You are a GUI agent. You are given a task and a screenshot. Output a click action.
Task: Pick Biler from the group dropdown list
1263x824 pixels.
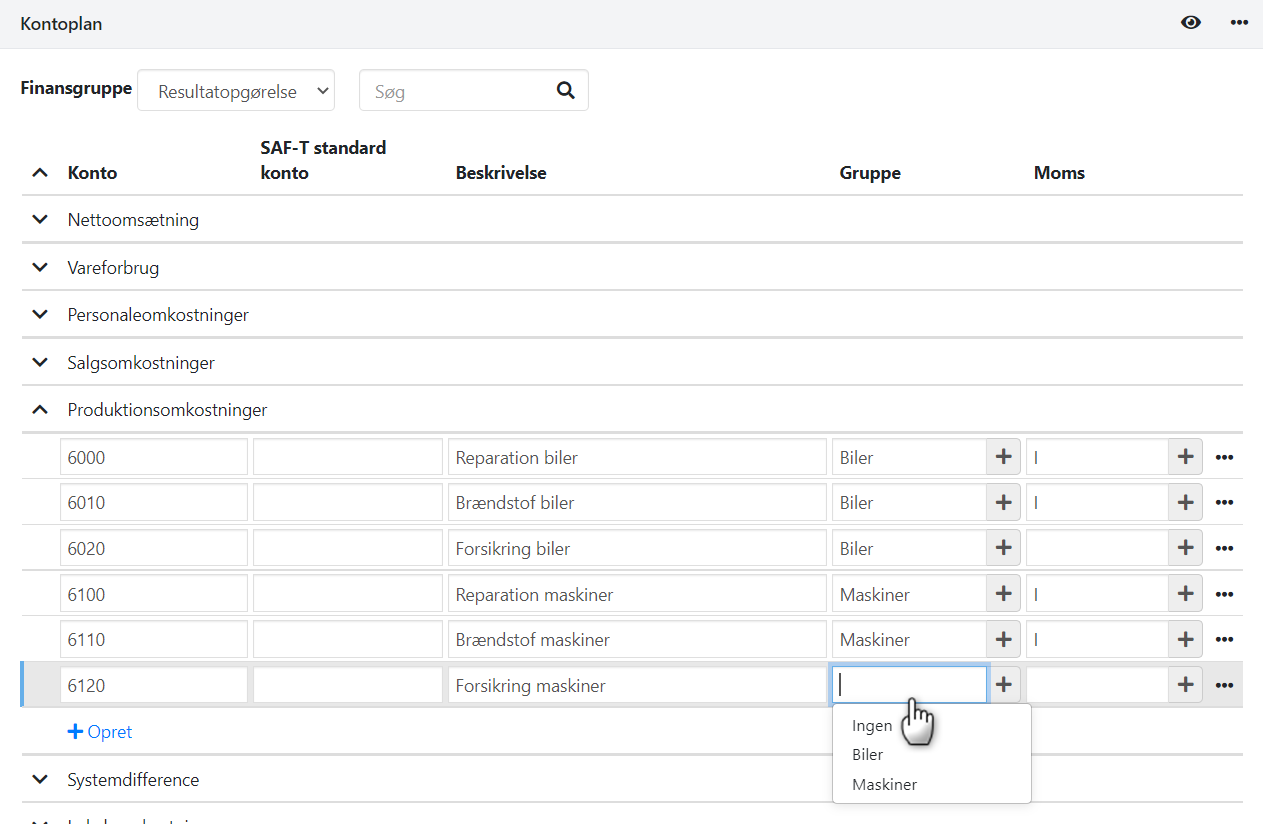click(867, 755)
